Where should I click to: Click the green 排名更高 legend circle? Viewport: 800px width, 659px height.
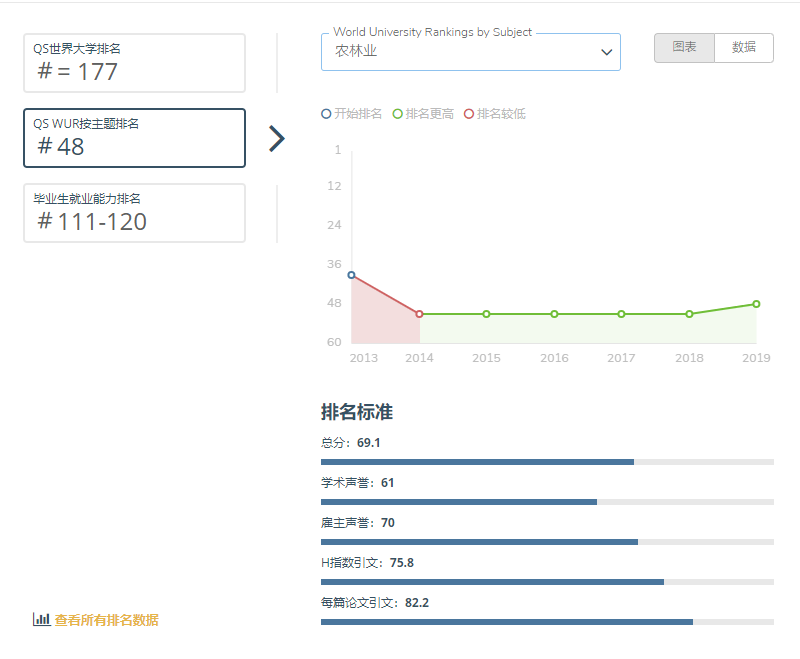(398, 114)
